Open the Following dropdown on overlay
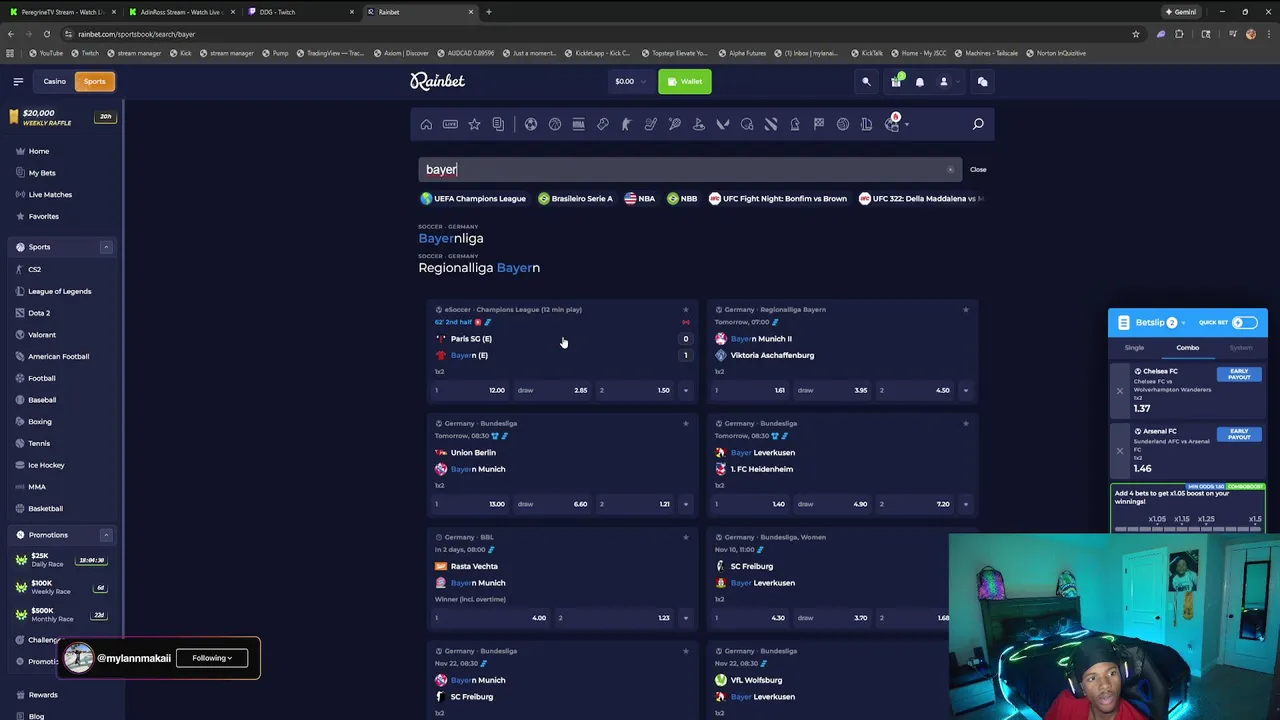Image resolution: width=1280 pixels, height=720 pixels. coord(212,658)
